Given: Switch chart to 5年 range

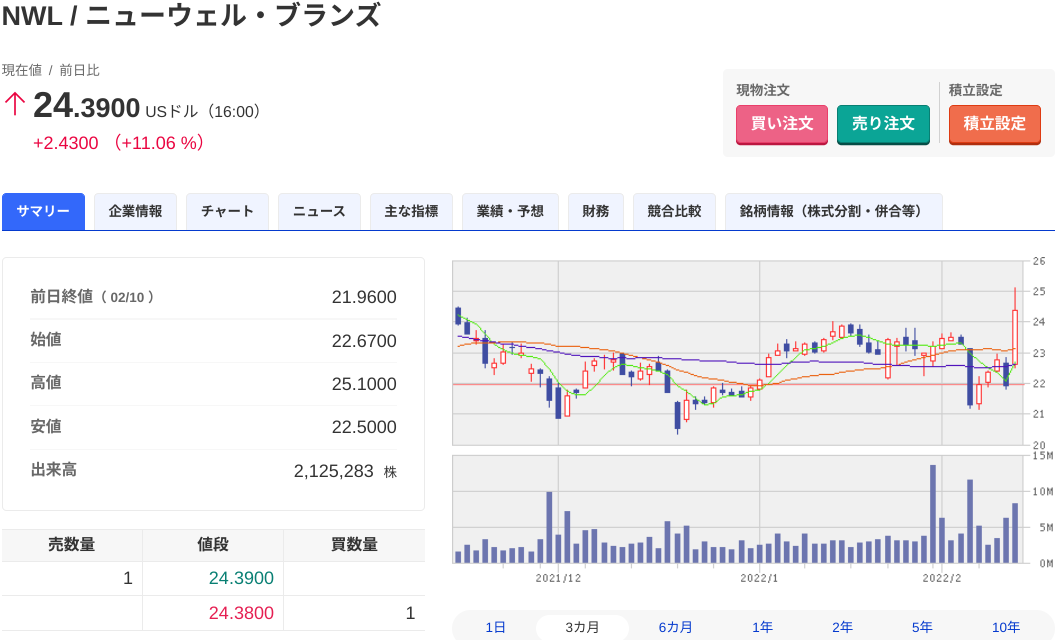Looking at the screenshot, I should click(922, 627).
